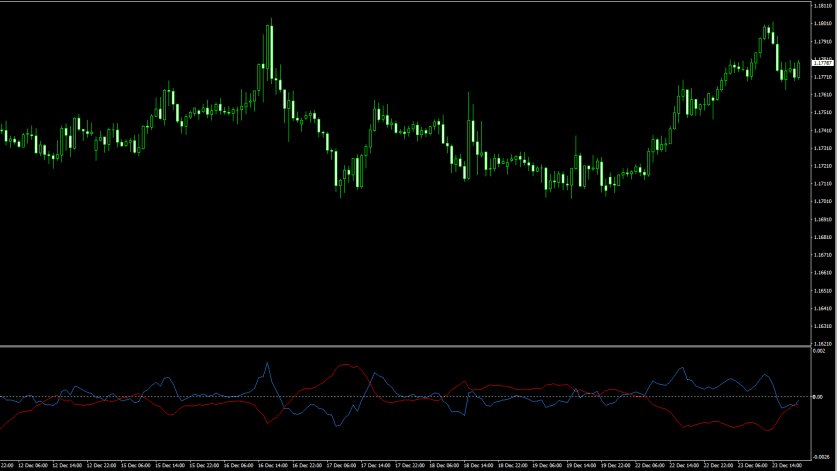Click the 0.002 indicator scale label

click(x=820, y=351)
